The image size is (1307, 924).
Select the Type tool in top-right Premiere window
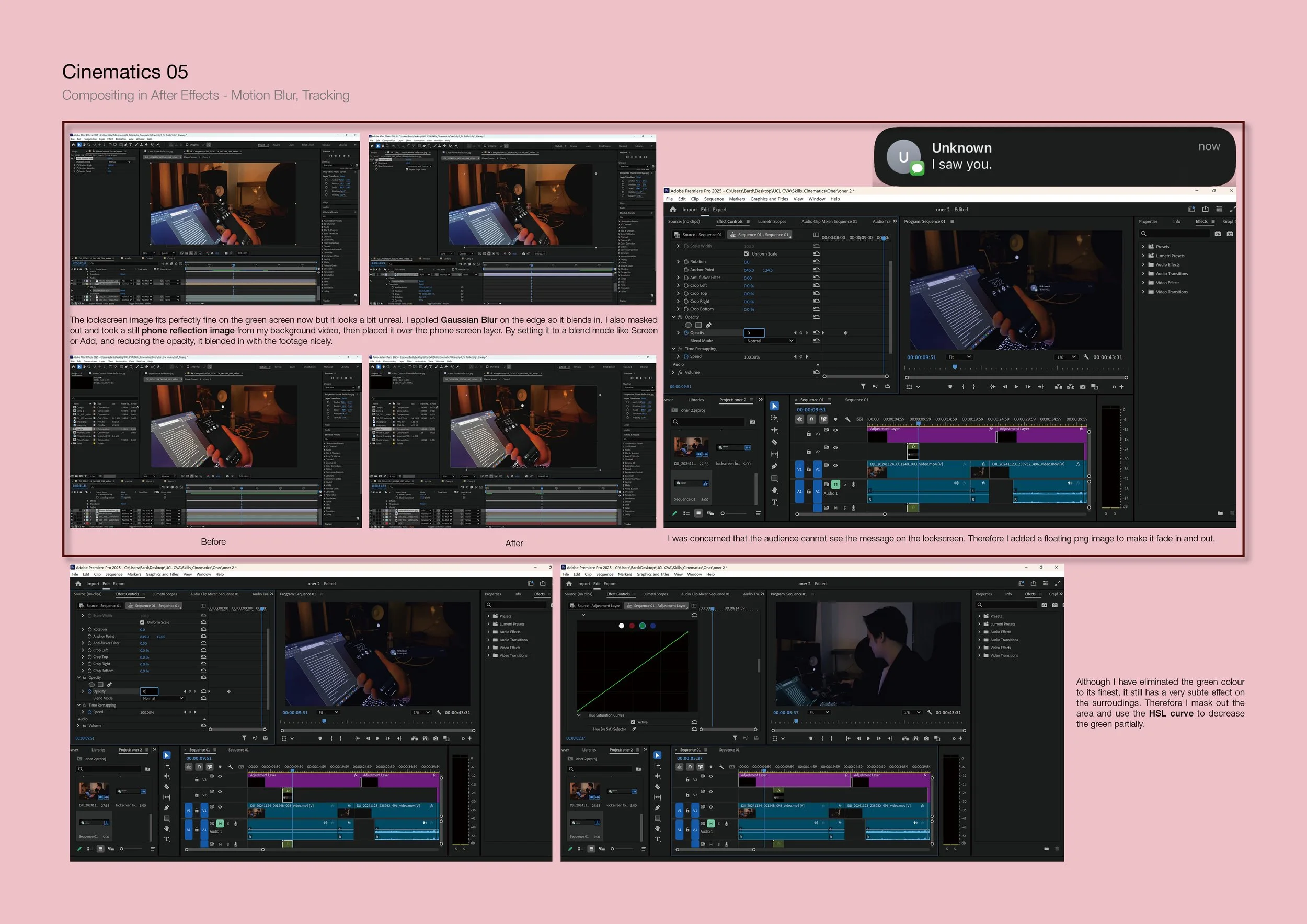click(774, 502)
